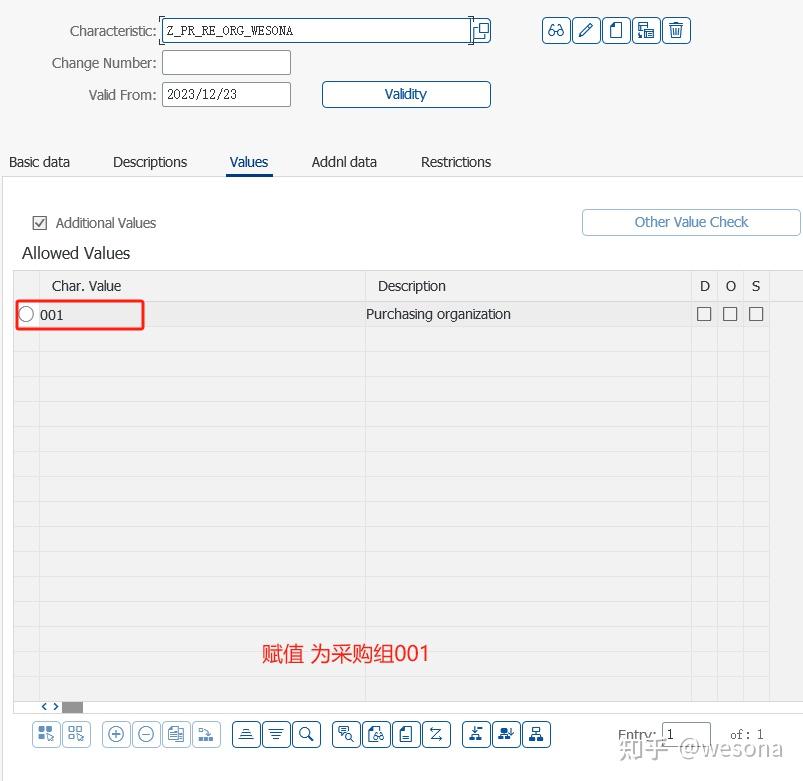Click inside the Valid From date field
Viewport: 803px width, 781px height.
click(x=225, y=94)
